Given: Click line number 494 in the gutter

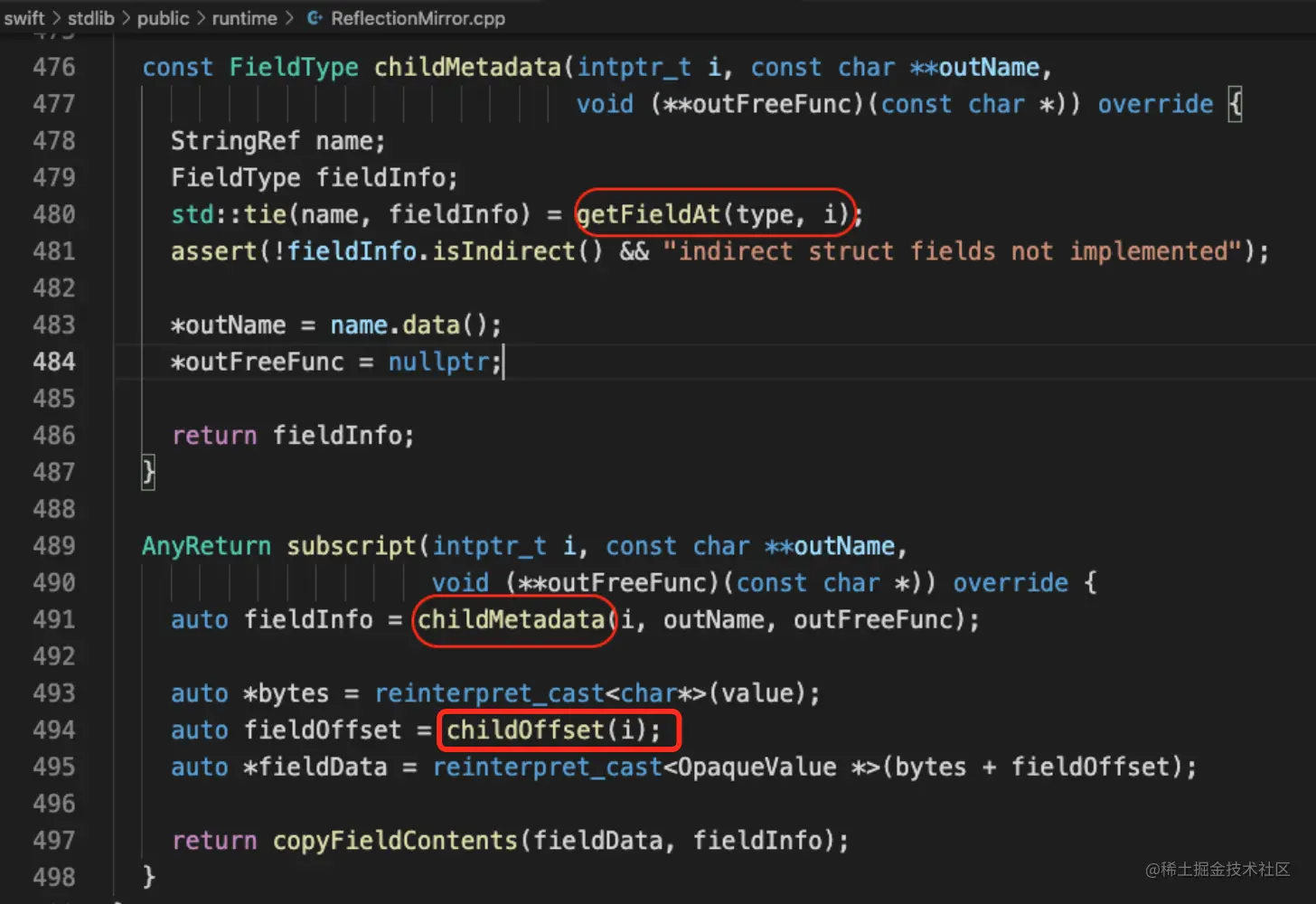Looking at the screenshot, I should 54,730.
